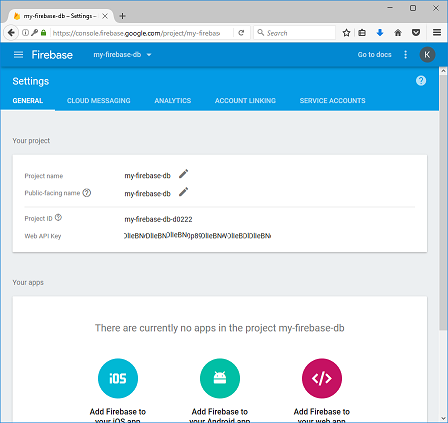Open the Service Accounts tab
Image resolution: width=448 pixels, height=423 pixels.
pyautogui.click(x=332, y=101)
